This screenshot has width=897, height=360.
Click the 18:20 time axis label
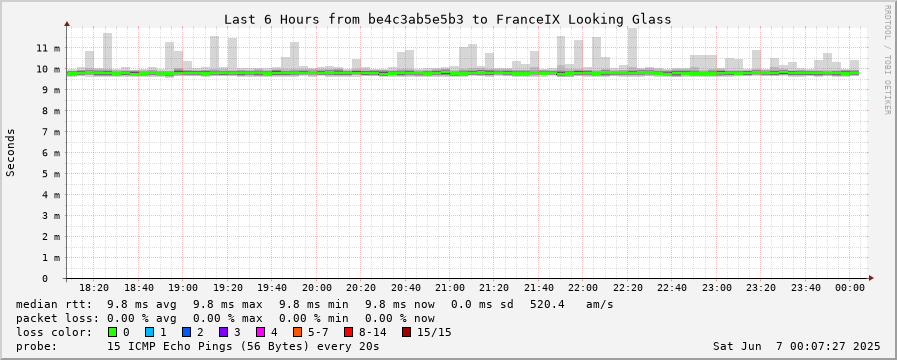click(94, 288)
